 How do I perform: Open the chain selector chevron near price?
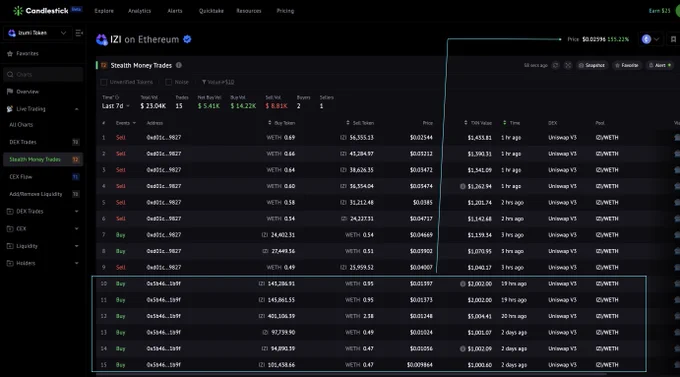pos(657,39)
